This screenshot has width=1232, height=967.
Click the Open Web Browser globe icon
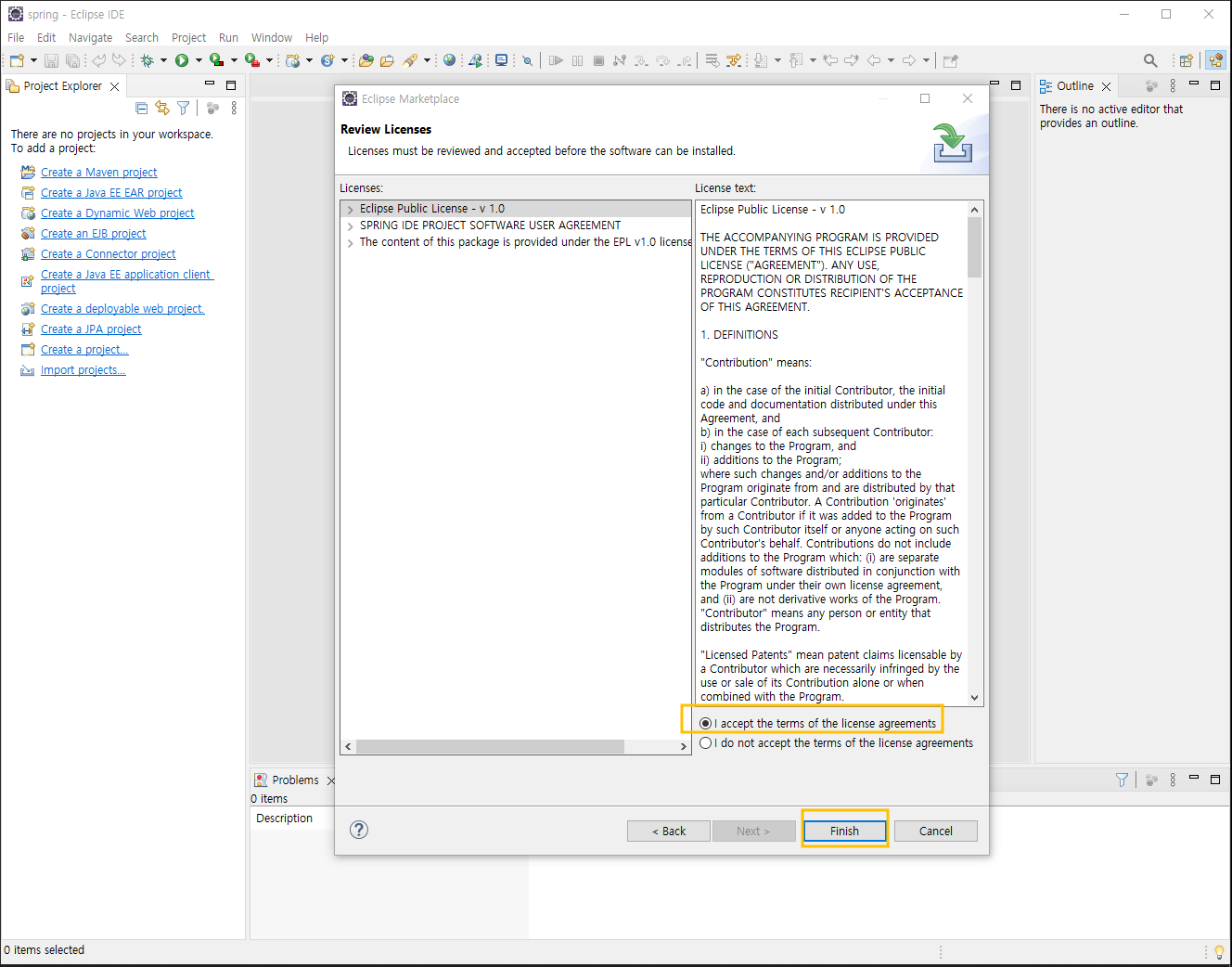[x=449, y=60]
